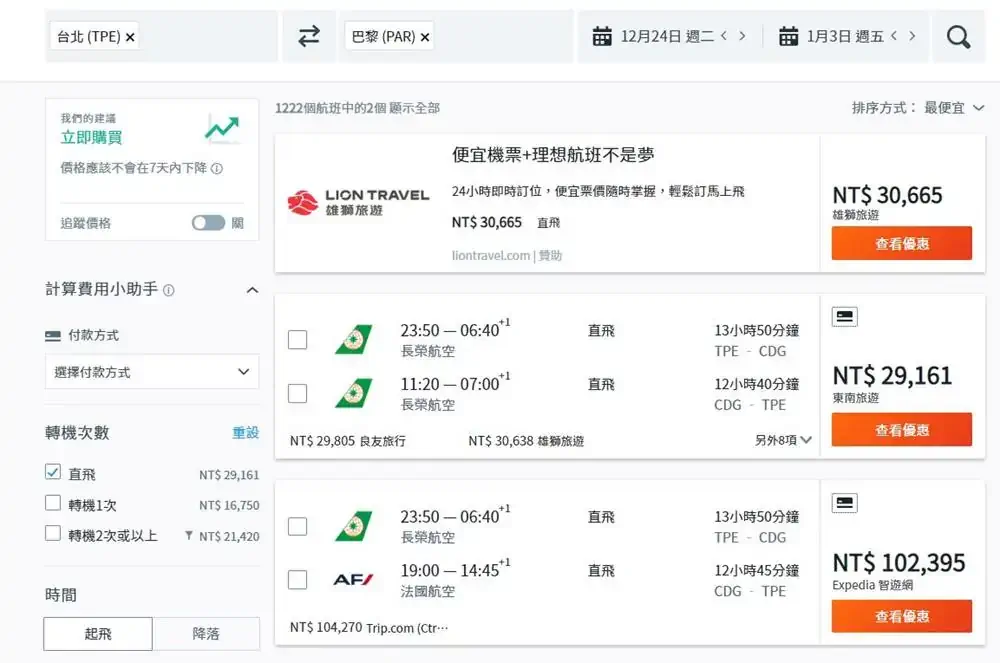Click 查看優惠 for 東南旅遊 NT$ 29,161

tap(901, 430)
